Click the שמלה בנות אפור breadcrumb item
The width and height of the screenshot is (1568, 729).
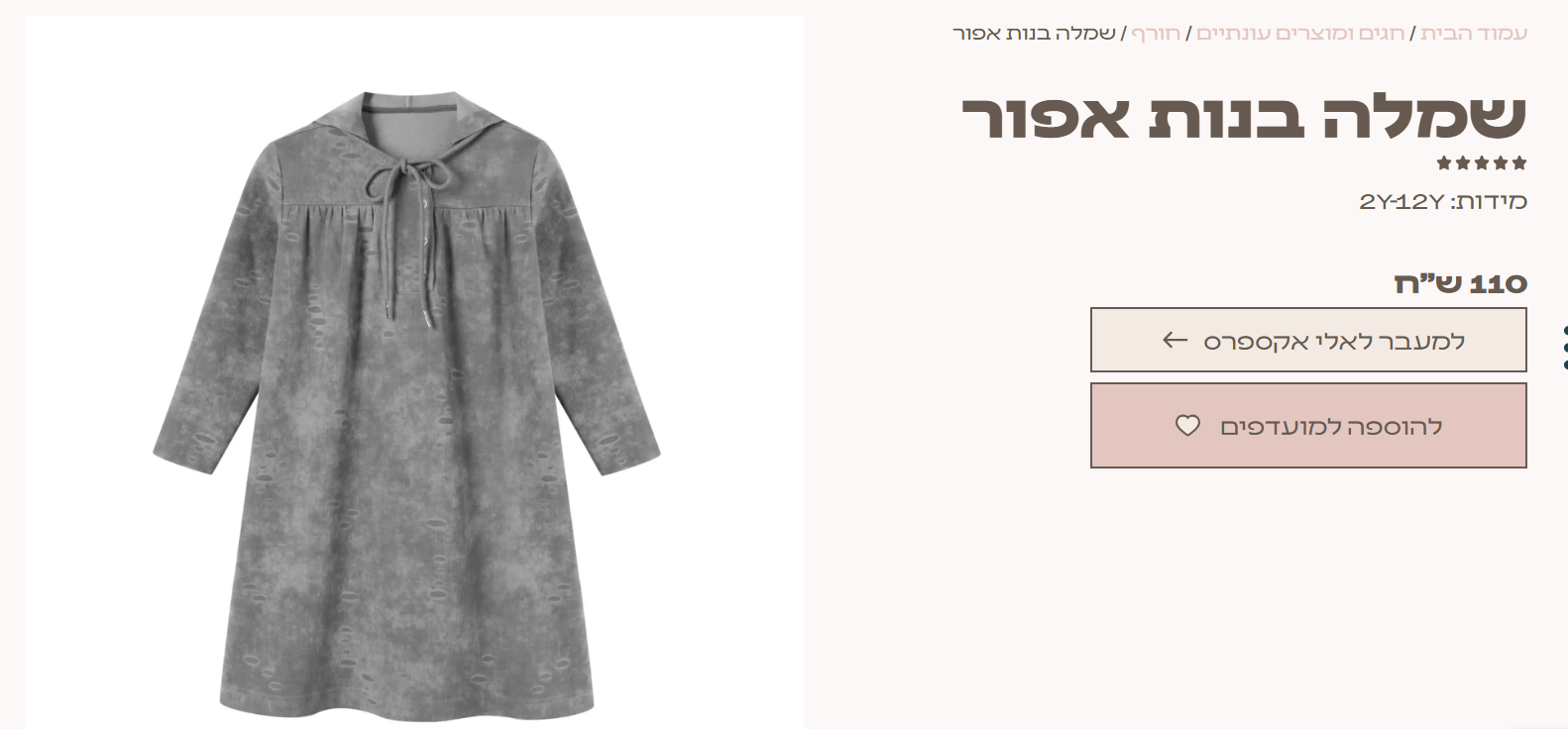(1034, 33)
